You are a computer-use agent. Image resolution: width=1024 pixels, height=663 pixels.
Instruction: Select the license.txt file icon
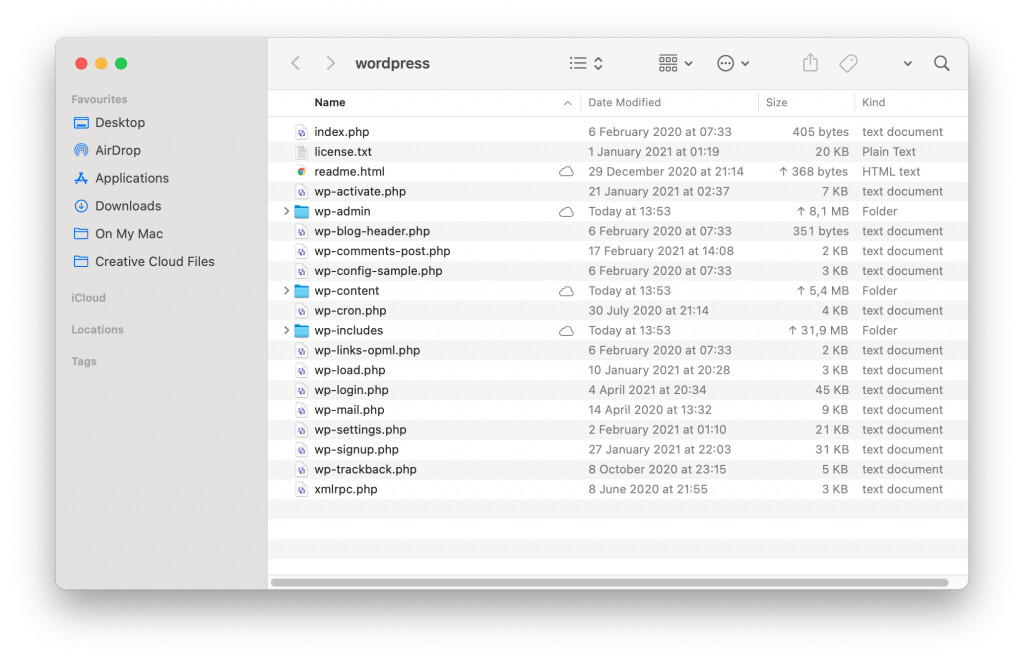coord(301,152)
